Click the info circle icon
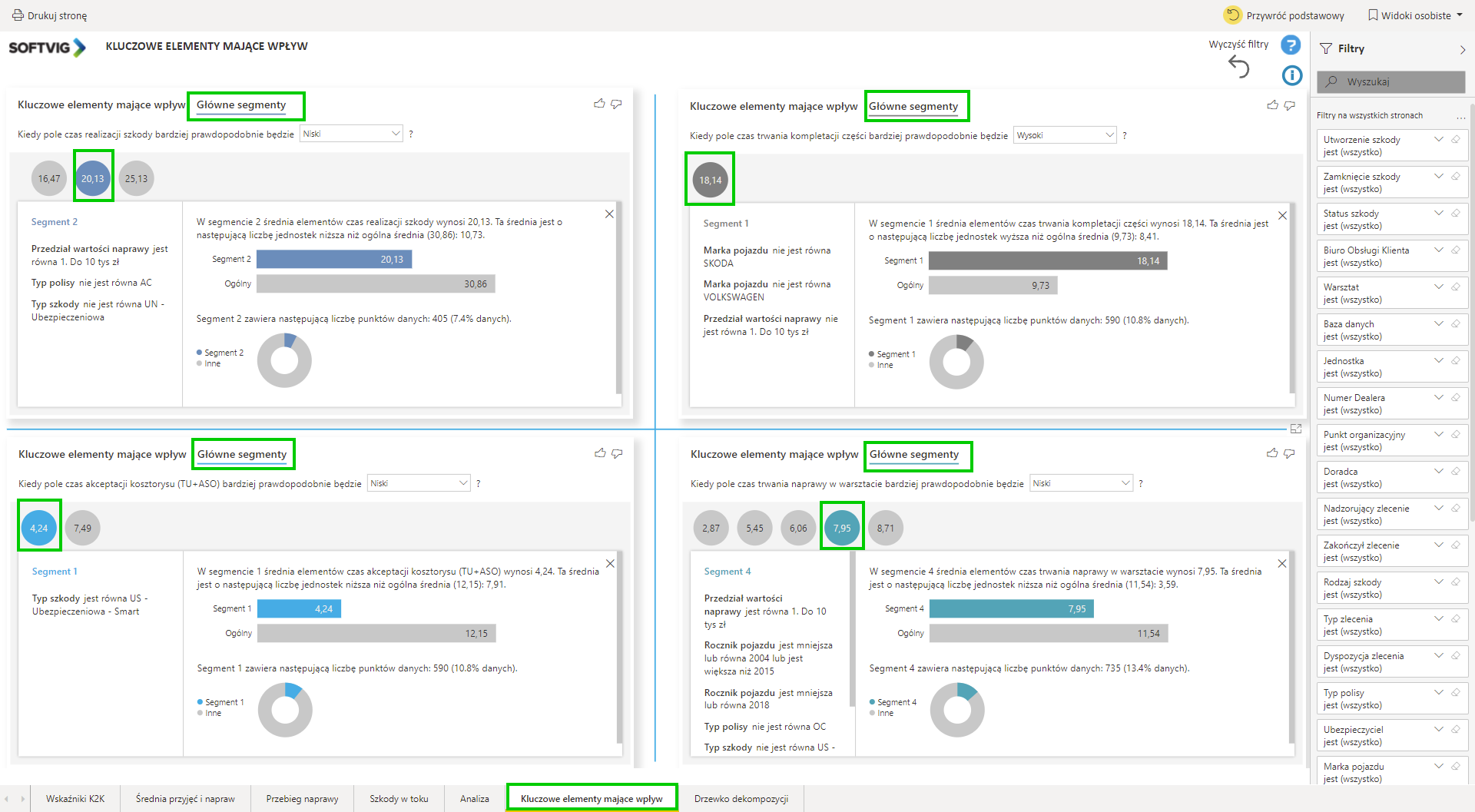The width and height of the screenshot is (1475, 812). point(1291,75)
